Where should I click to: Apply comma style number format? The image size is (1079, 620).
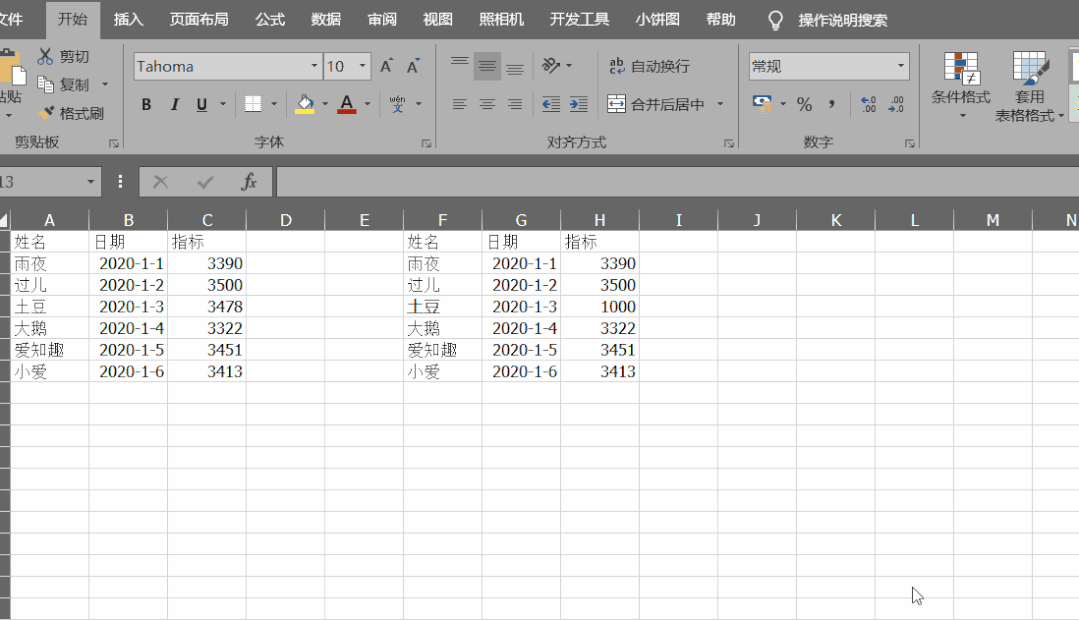pos(832,104)
